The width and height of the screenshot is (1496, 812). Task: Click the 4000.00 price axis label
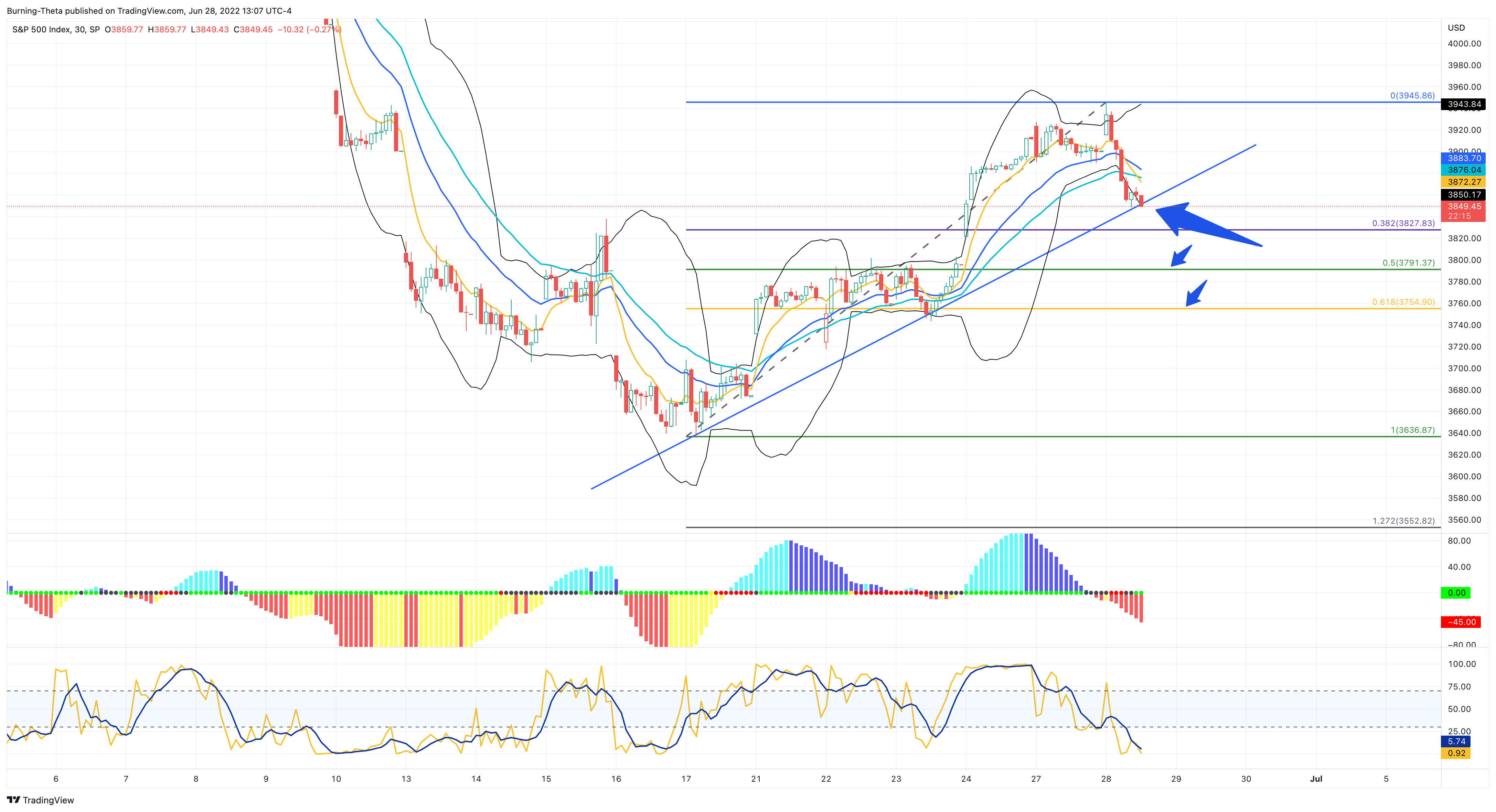(x=1464, y=44)
